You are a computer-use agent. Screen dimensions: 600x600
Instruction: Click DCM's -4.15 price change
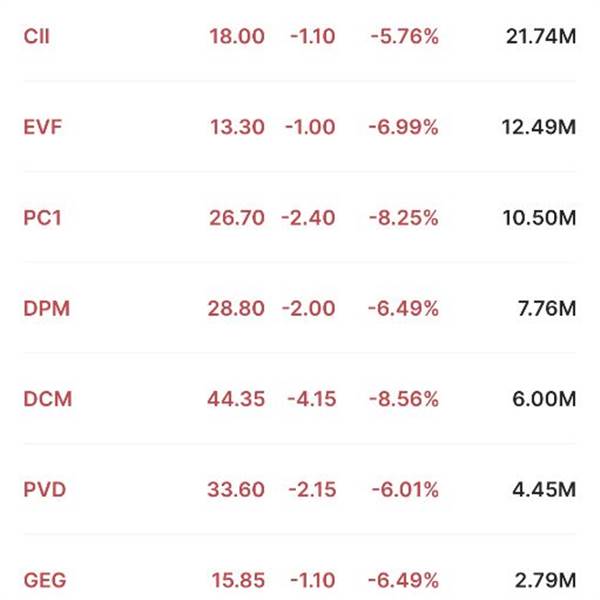click(x=310, y=399)
